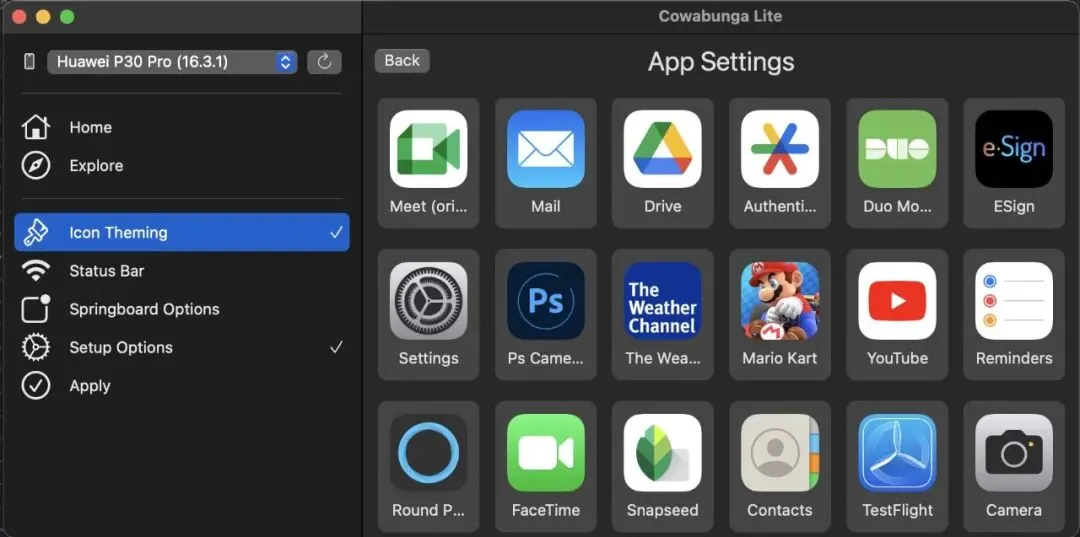Open Springboard Options page
This screenshot has width=1080, height=537.
tap(182, 309)
